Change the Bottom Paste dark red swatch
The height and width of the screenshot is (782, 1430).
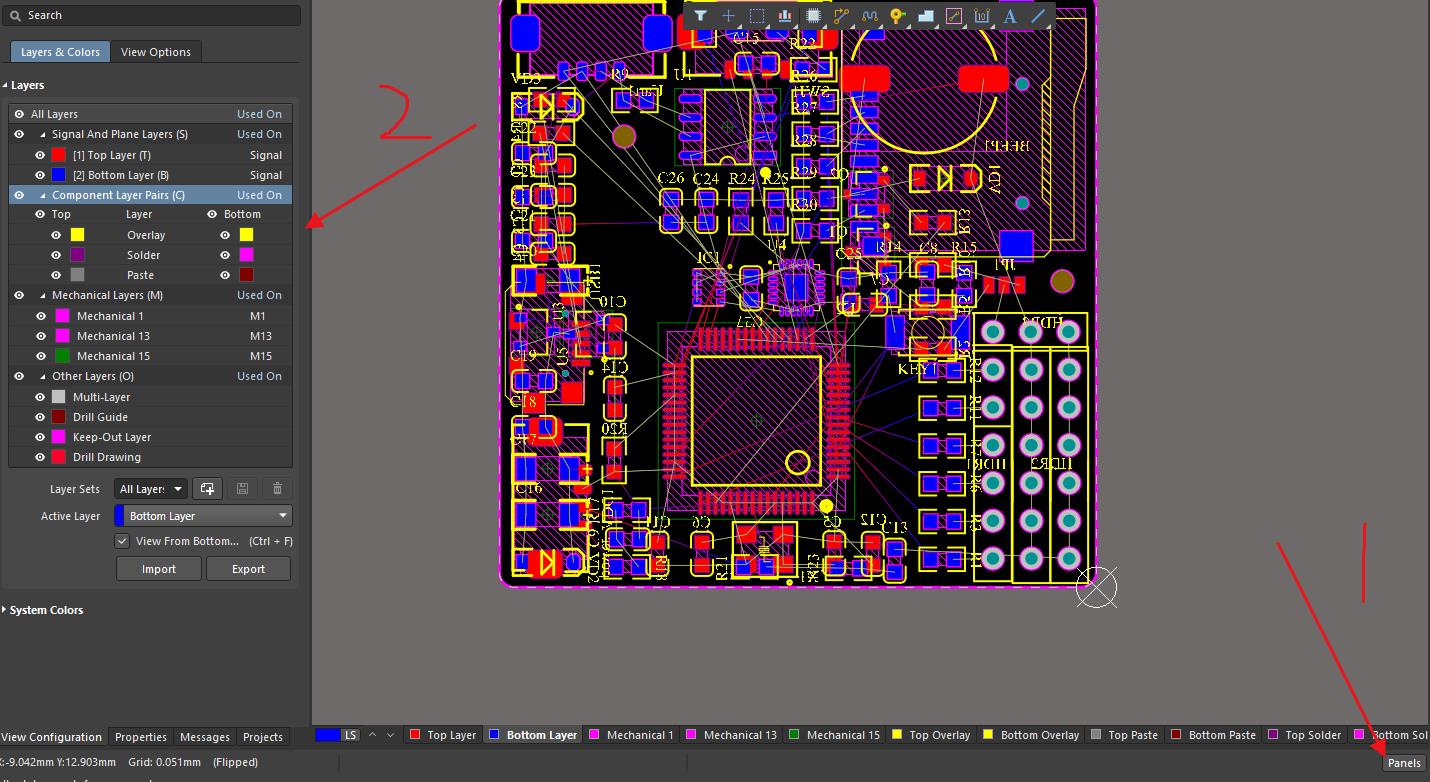click(246, 275)
